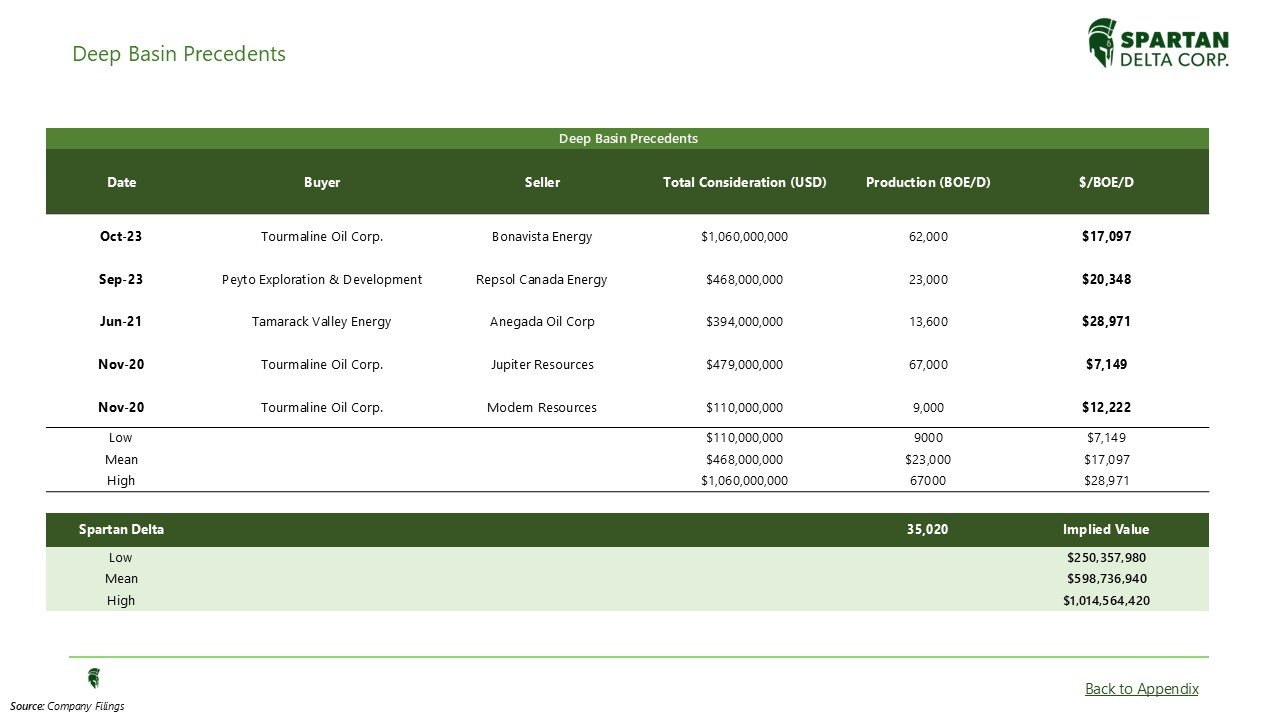Click the $20,348 per BOE/D value

pyautogui.click(x=1106, y=280)
